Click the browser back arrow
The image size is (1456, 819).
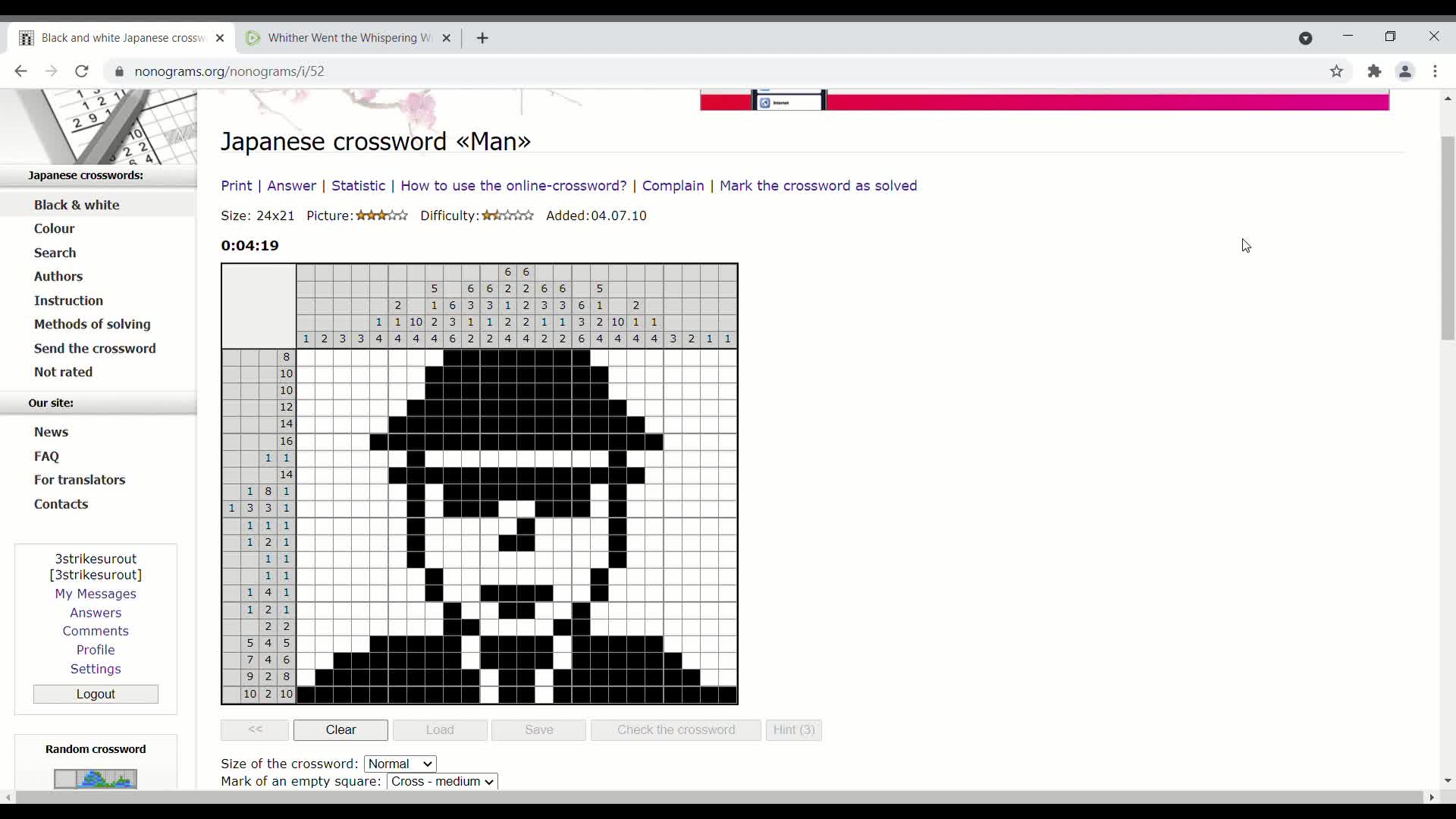[x=20, y=71]
